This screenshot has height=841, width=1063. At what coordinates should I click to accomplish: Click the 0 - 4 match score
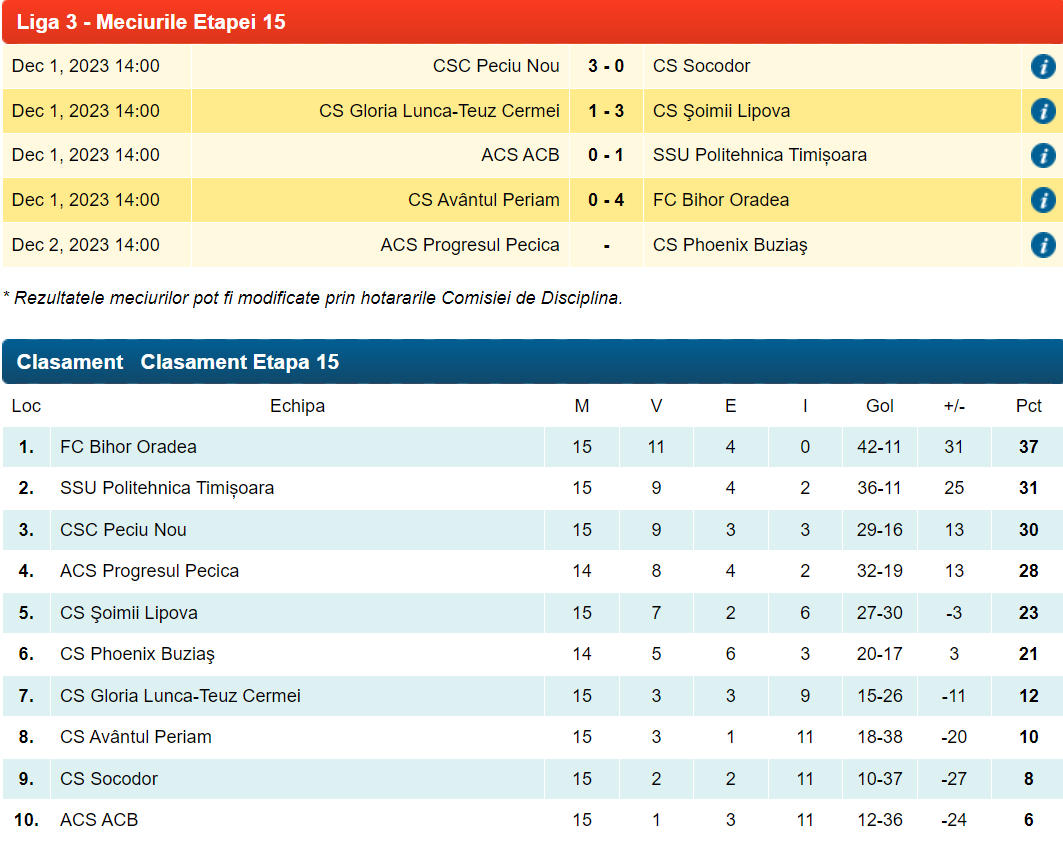pos(606,200)
